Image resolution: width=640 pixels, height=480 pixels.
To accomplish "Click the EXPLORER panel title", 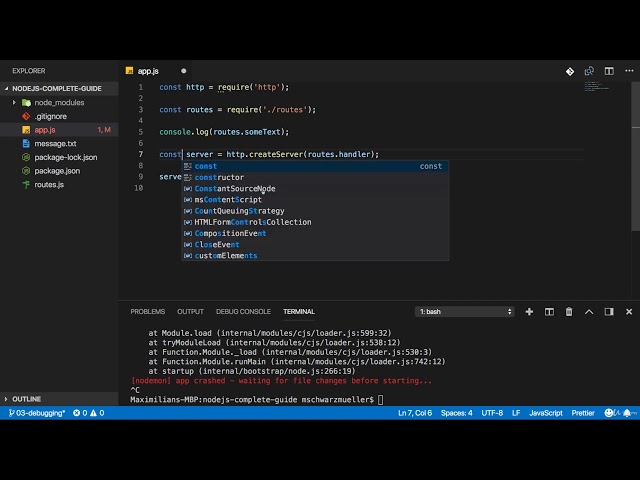I will click(x=29, y=71).
